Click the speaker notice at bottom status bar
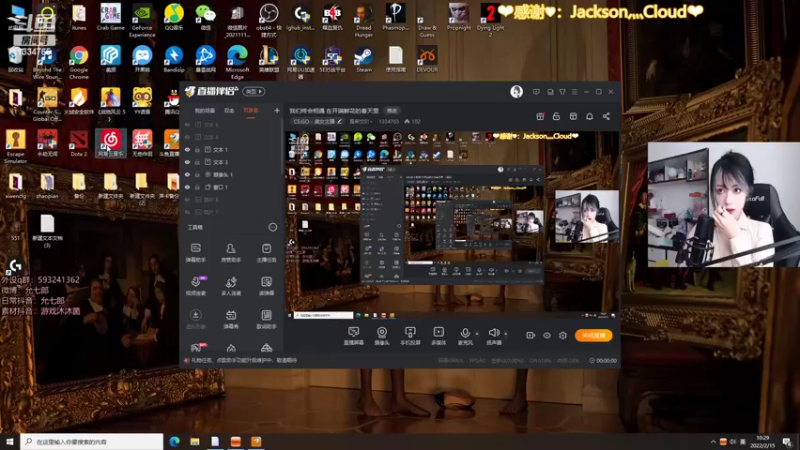Image resolution: width=800 pixels, height=450 pixels. point(240,360)
